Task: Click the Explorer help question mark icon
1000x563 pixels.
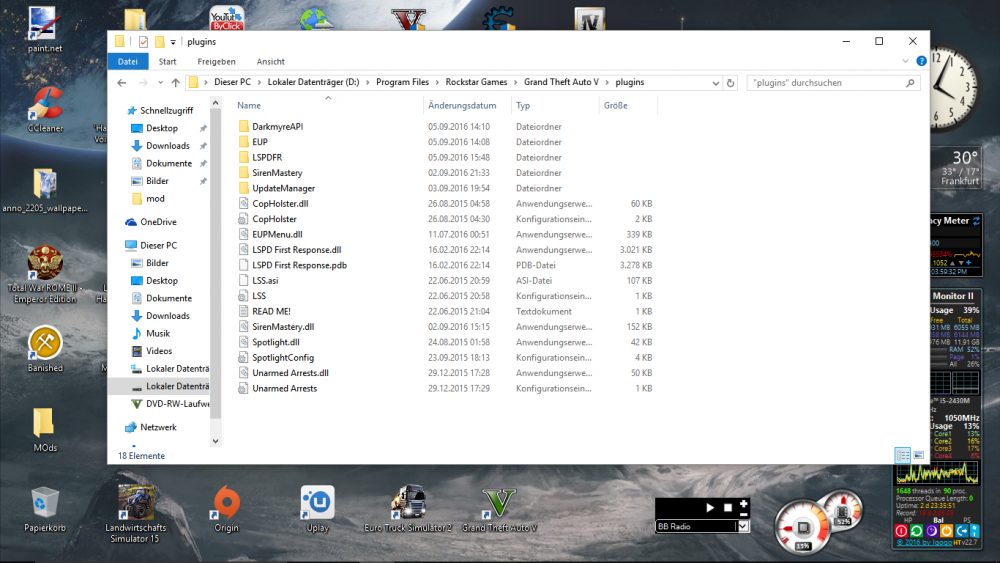Action: (x=921, y=61)
